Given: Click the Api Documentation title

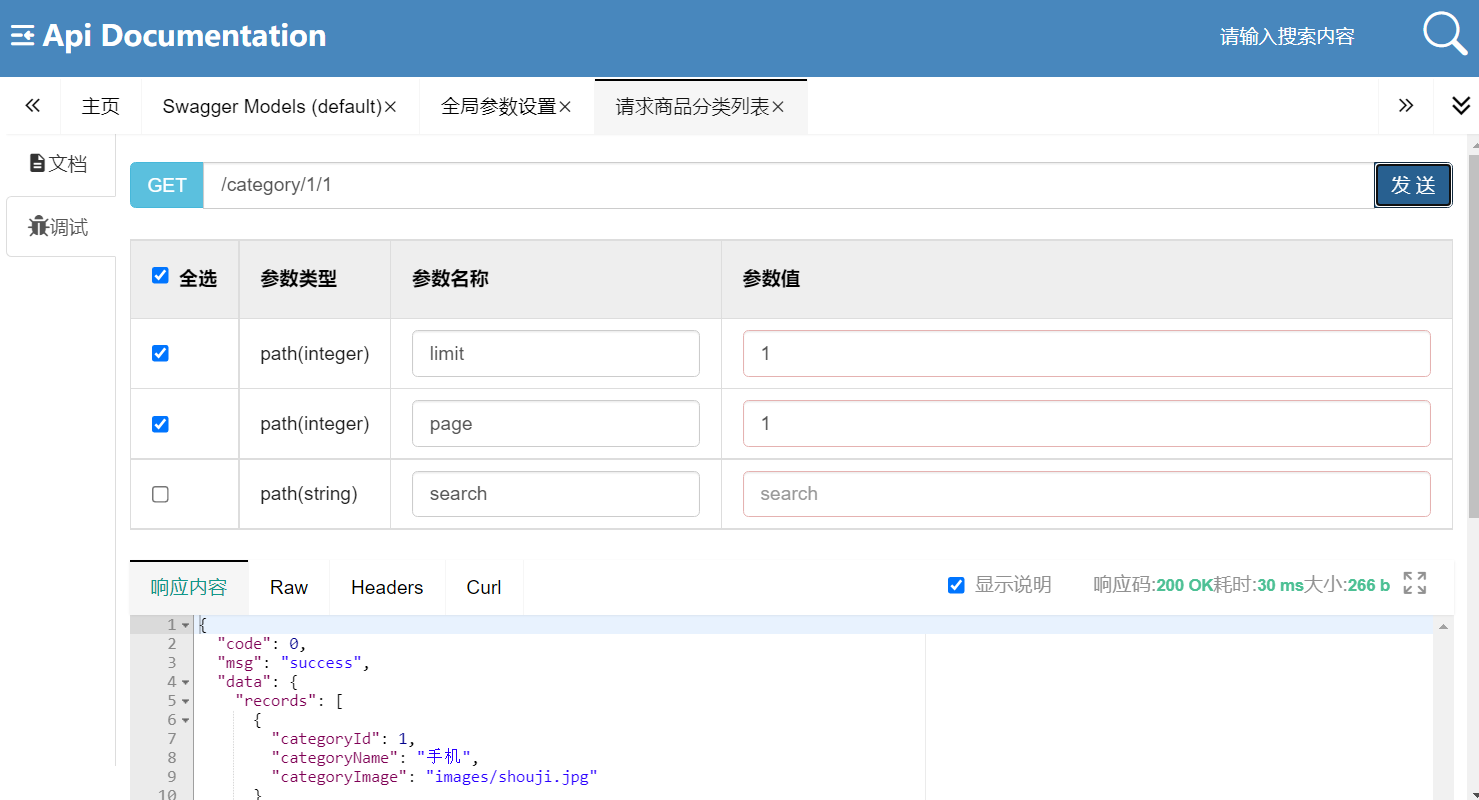Looking at the screenshot, I should pos(184,36).
